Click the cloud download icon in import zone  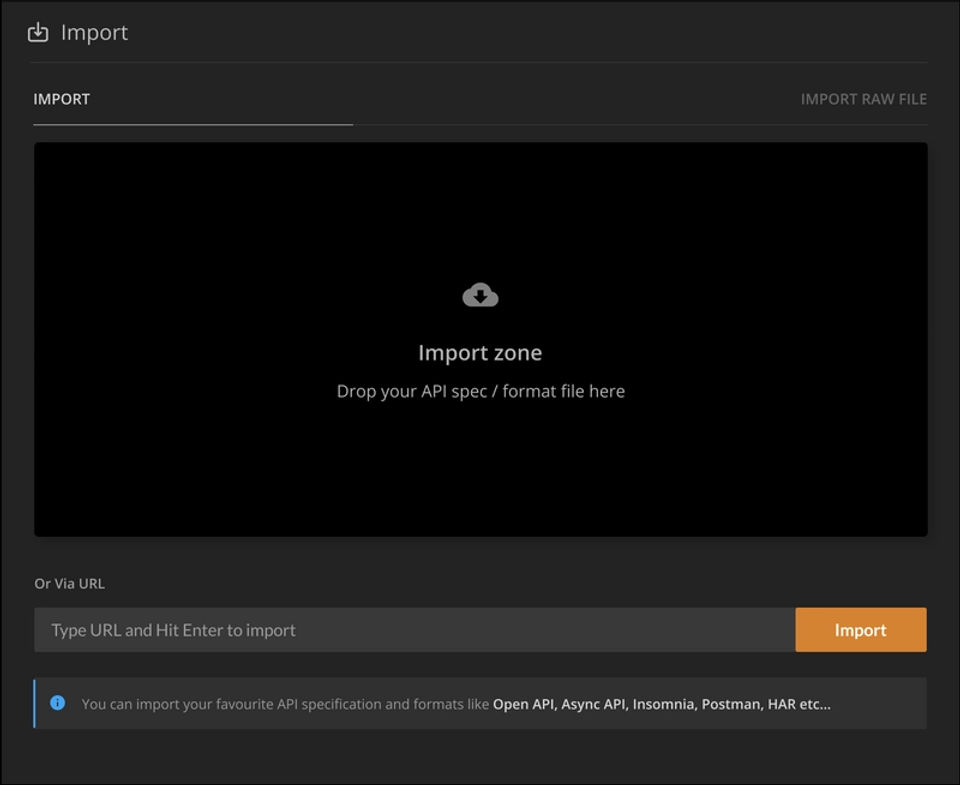480,295
